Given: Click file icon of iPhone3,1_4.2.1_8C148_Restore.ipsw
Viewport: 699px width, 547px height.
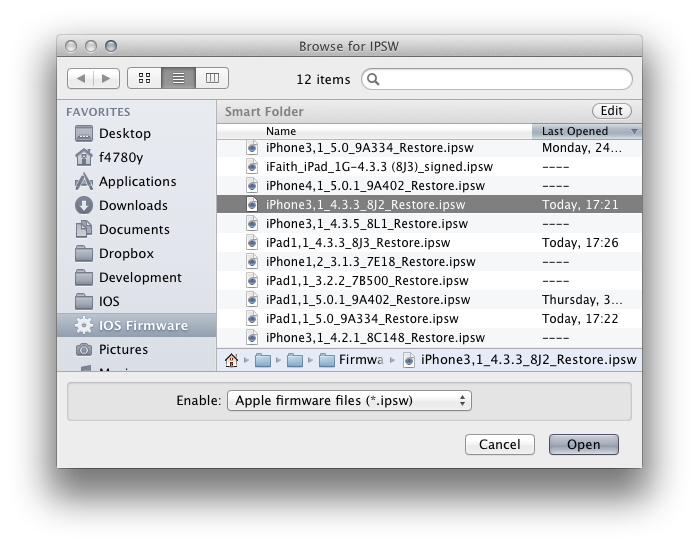Looking at the screenshot, I should coord(252,337).
